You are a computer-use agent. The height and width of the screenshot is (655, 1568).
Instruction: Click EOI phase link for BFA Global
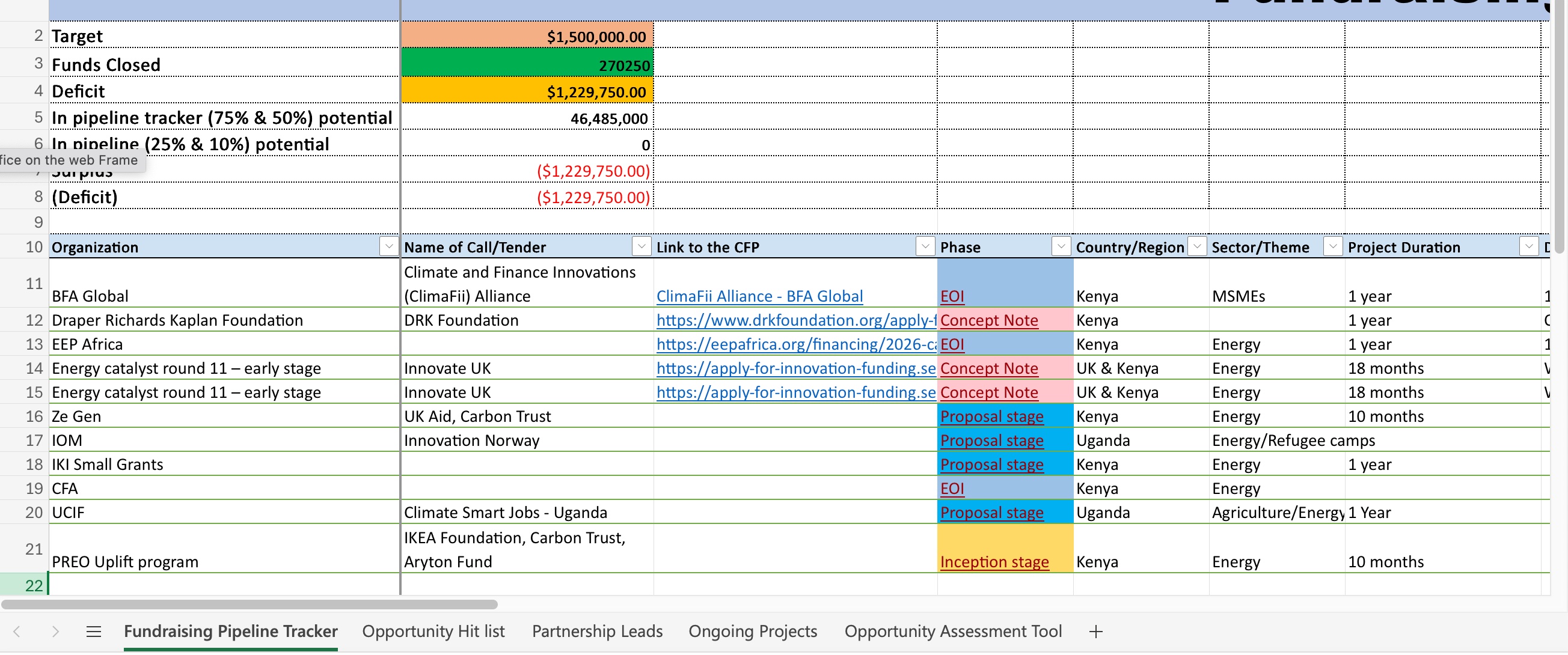952,296
